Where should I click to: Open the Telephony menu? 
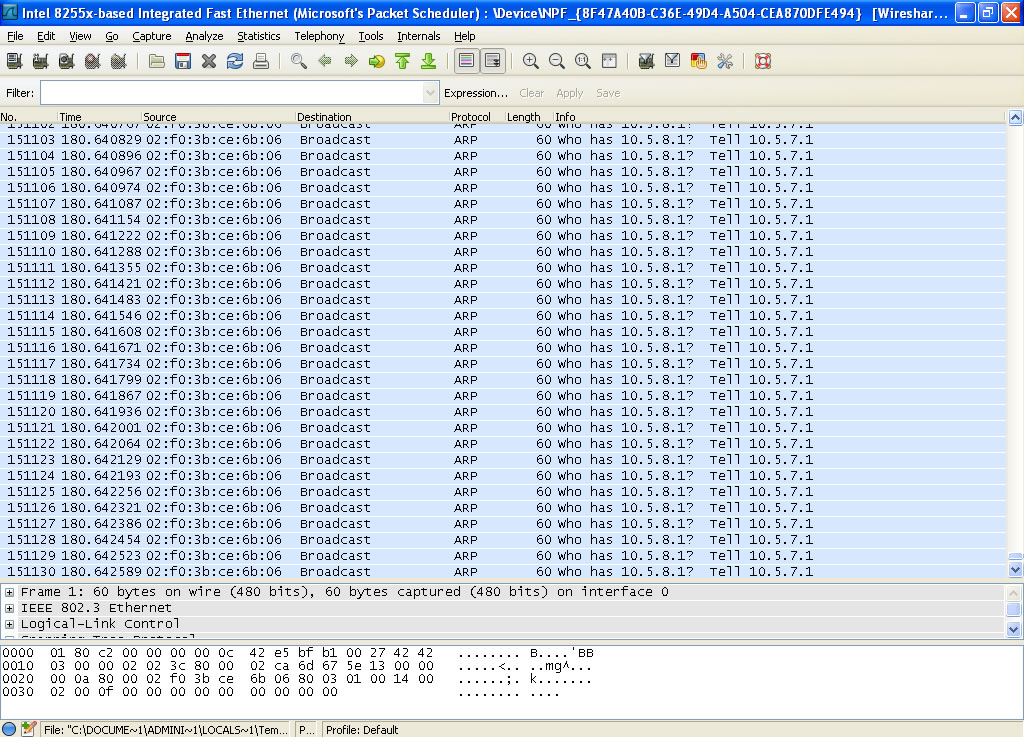tap(318, 36)
